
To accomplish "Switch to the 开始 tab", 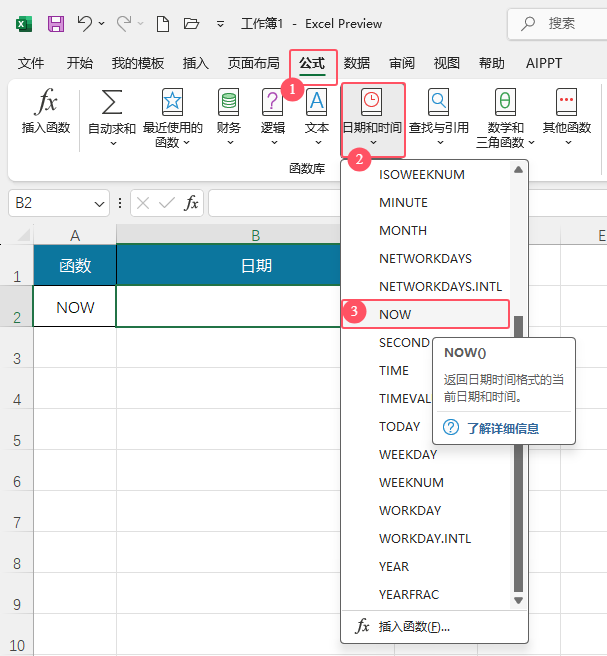I will [x=79, y=63].
